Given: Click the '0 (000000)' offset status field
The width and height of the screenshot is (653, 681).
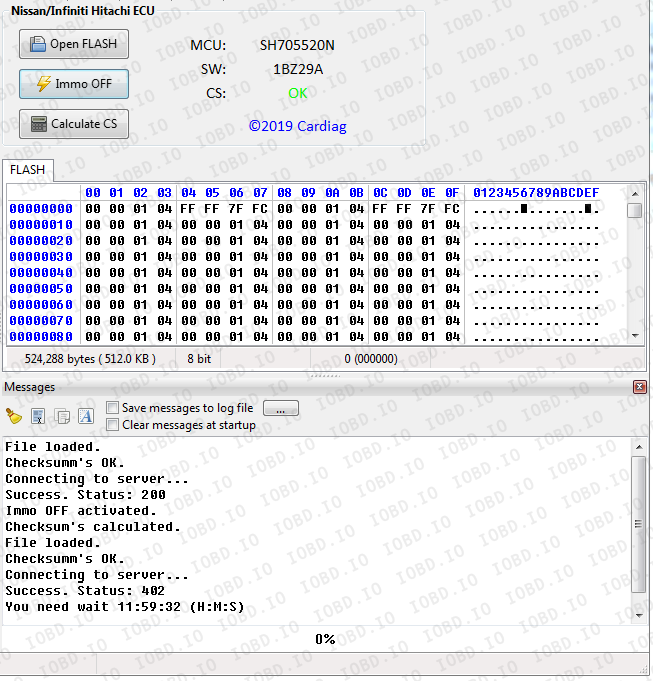Looking at the screenshot, I should click(371, 359).
